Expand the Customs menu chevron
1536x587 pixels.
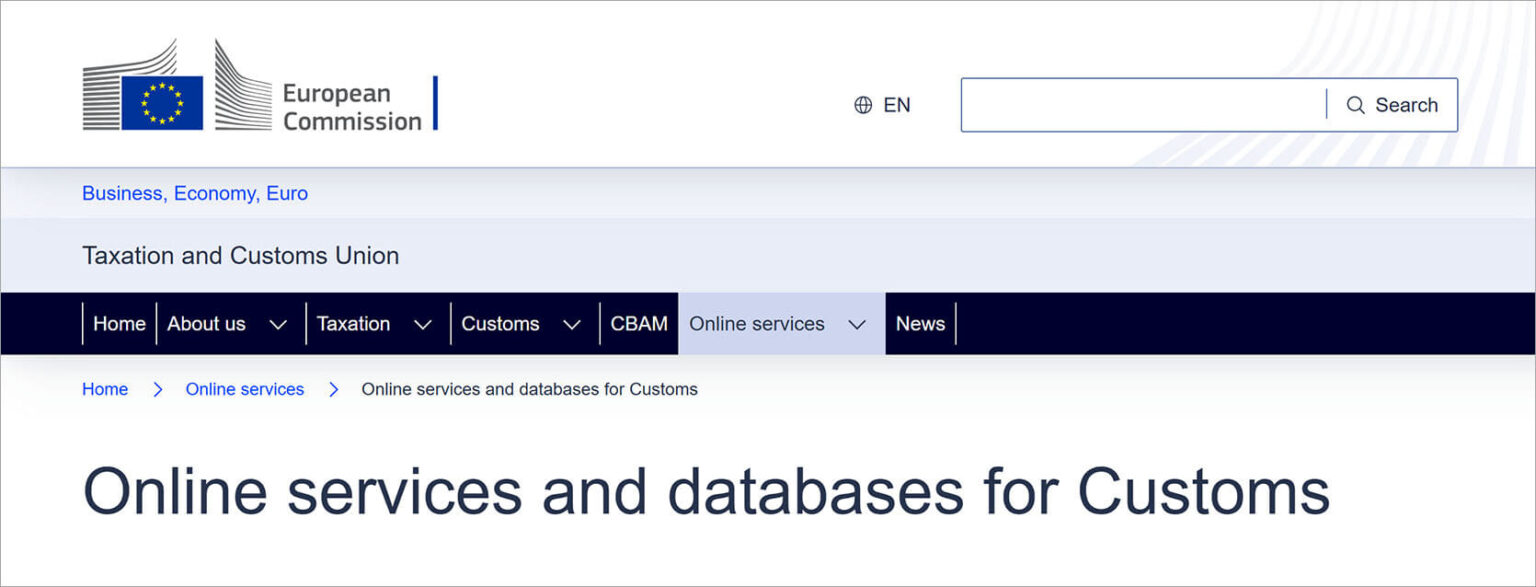pos(572,324)
